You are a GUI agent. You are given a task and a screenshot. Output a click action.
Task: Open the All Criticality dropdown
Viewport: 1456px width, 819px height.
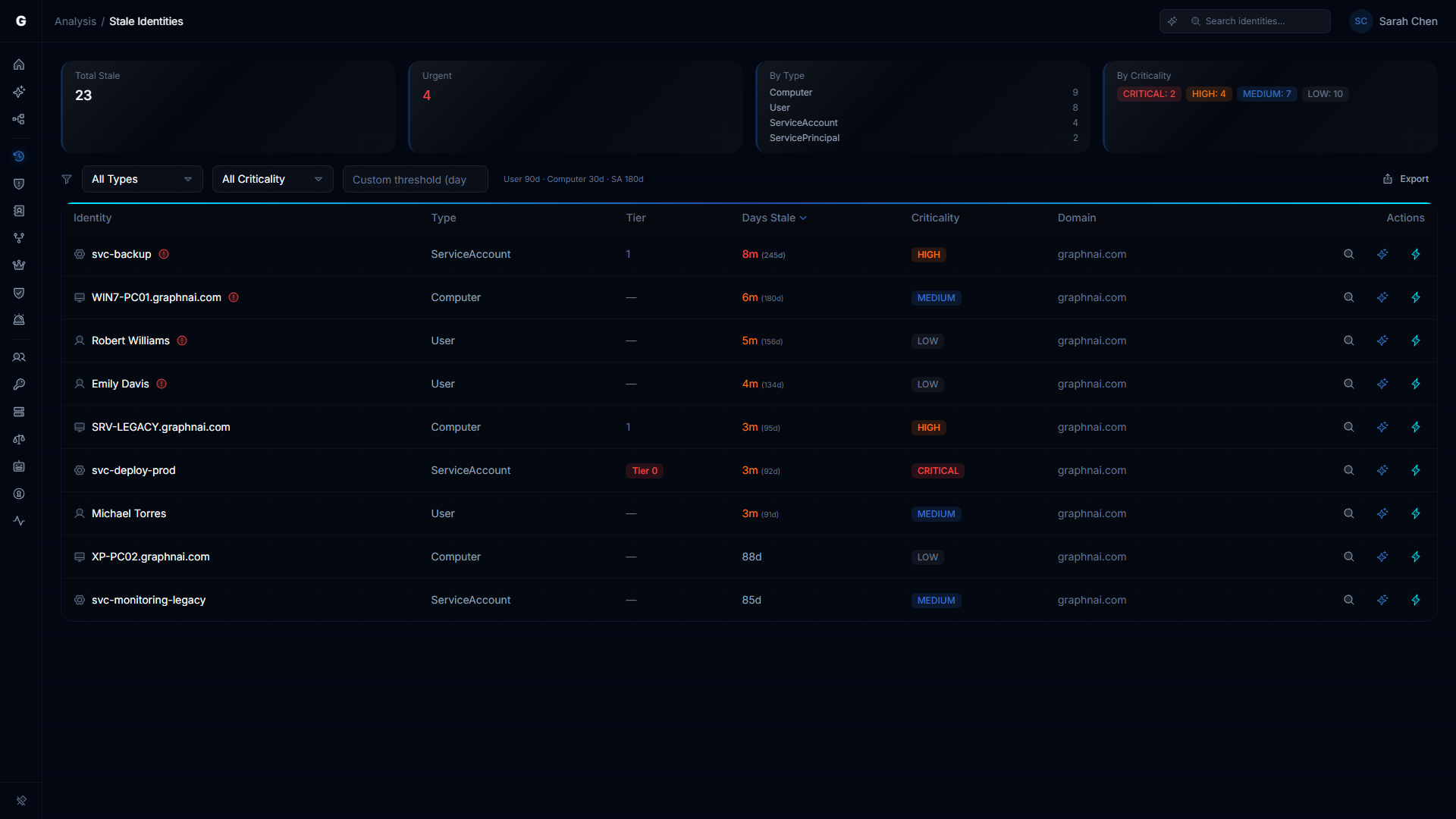tap(272, 179)
